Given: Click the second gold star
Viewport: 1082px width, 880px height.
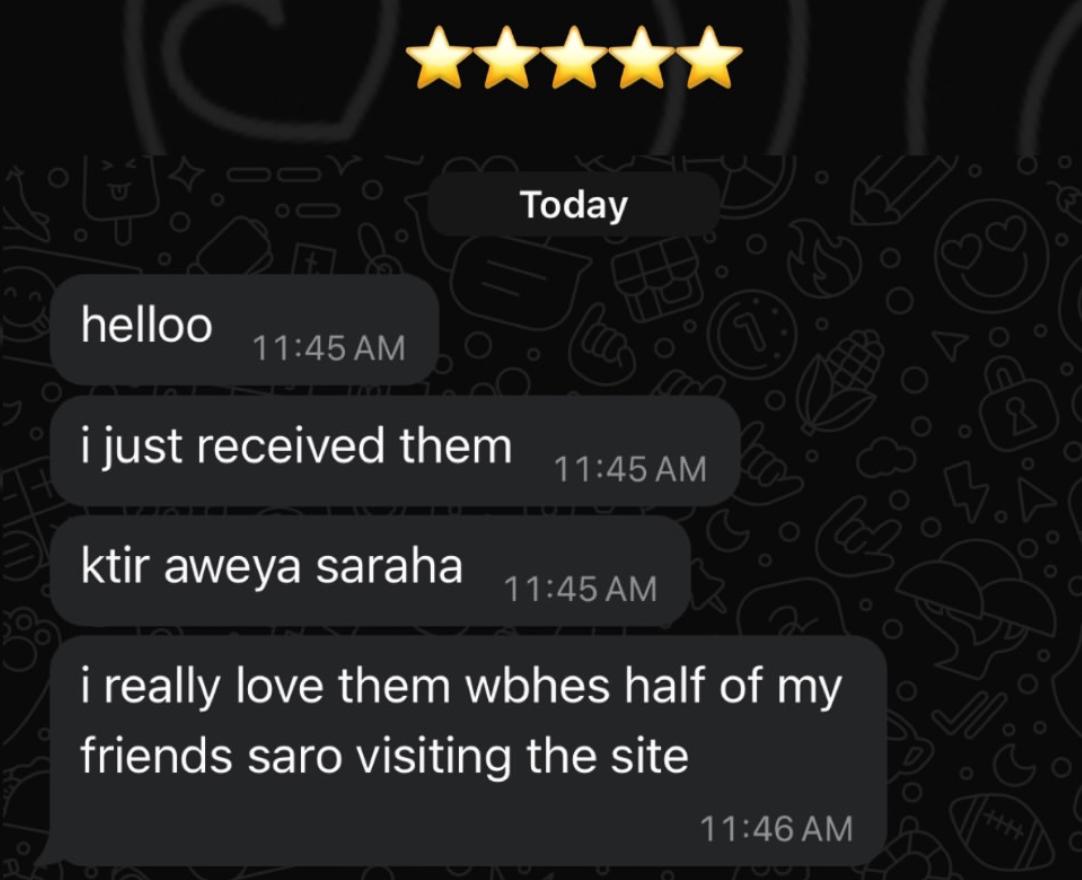Looking at the screenshot, I should [507, 57].
